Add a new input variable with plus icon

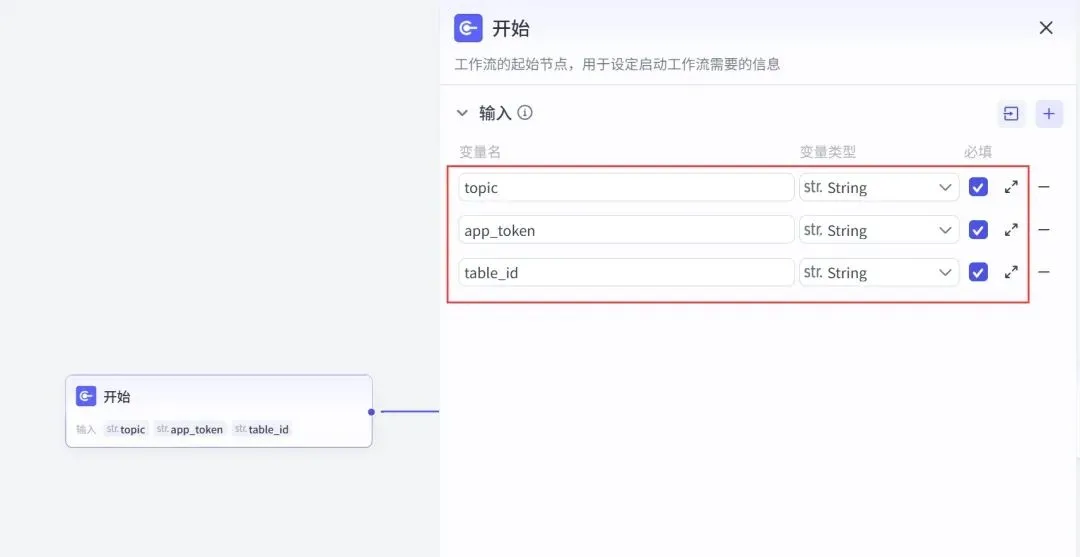[x=1049, y=114]
